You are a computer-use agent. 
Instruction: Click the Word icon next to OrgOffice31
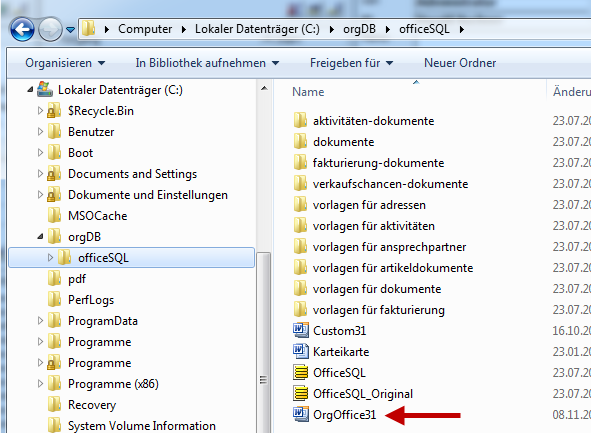[x=301, y=414]
